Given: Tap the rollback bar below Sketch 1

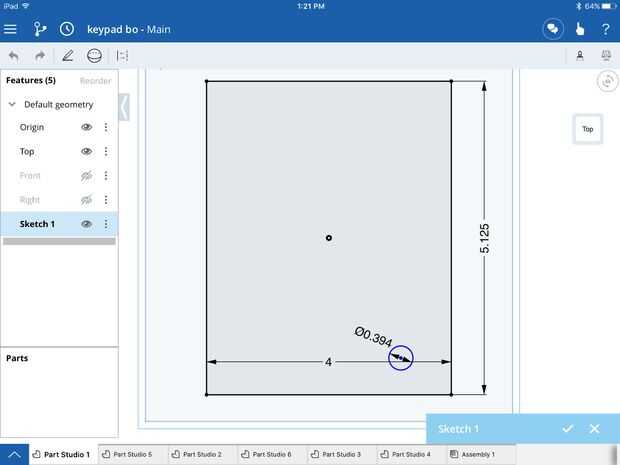Looking at the screenshot, I should (x=59, y=241).
